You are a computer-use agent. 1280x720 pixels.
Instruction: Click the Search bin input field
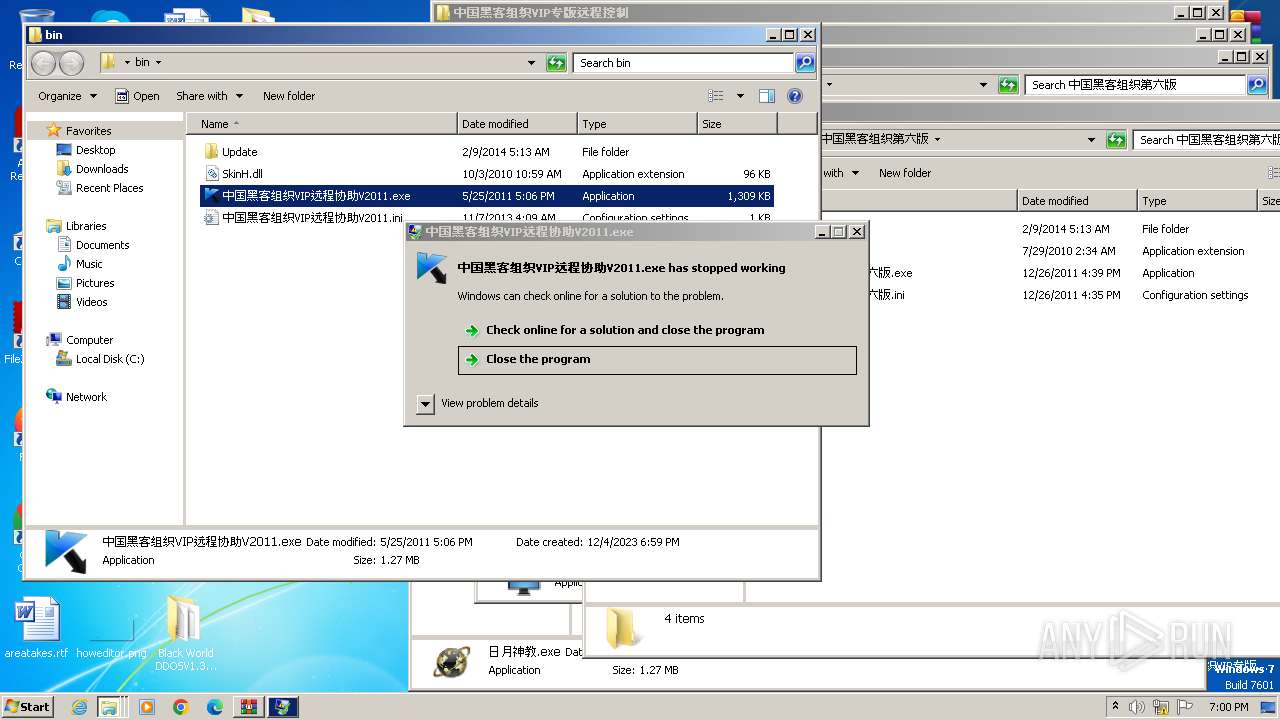pos(684,63)
